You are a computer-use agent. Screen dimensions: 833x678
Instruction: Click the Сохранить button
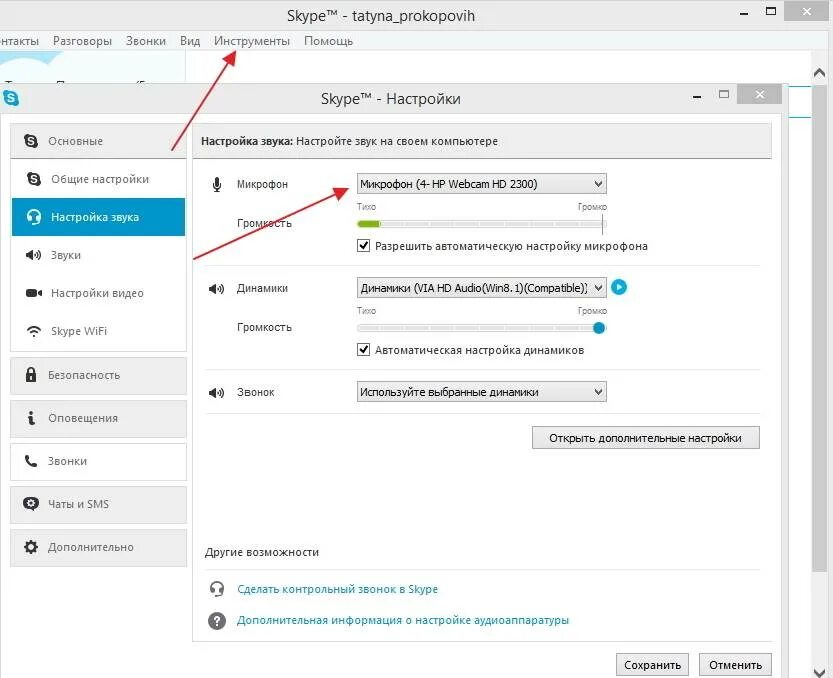[x=652, y=665]
